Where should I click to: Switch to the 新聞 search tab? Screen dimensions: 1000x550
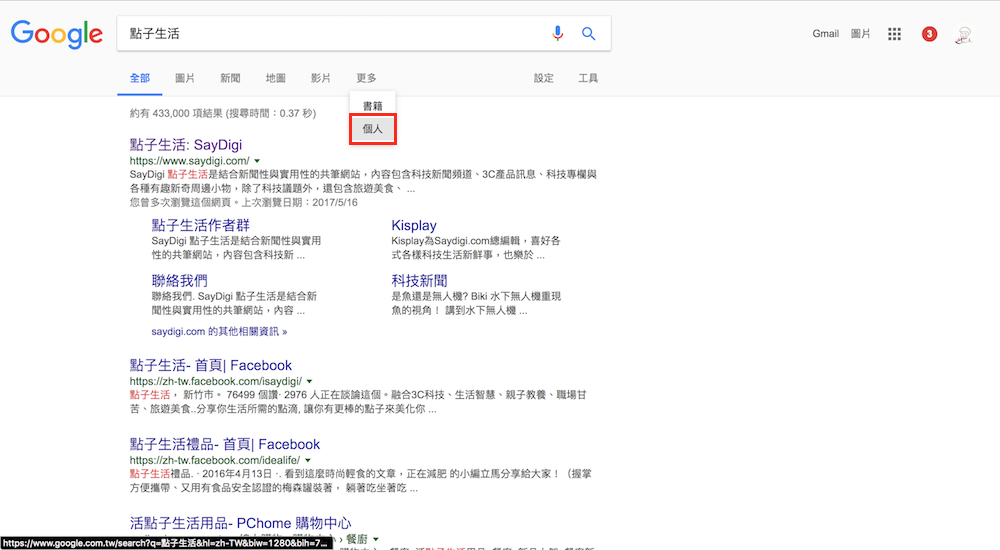(230, 78)
